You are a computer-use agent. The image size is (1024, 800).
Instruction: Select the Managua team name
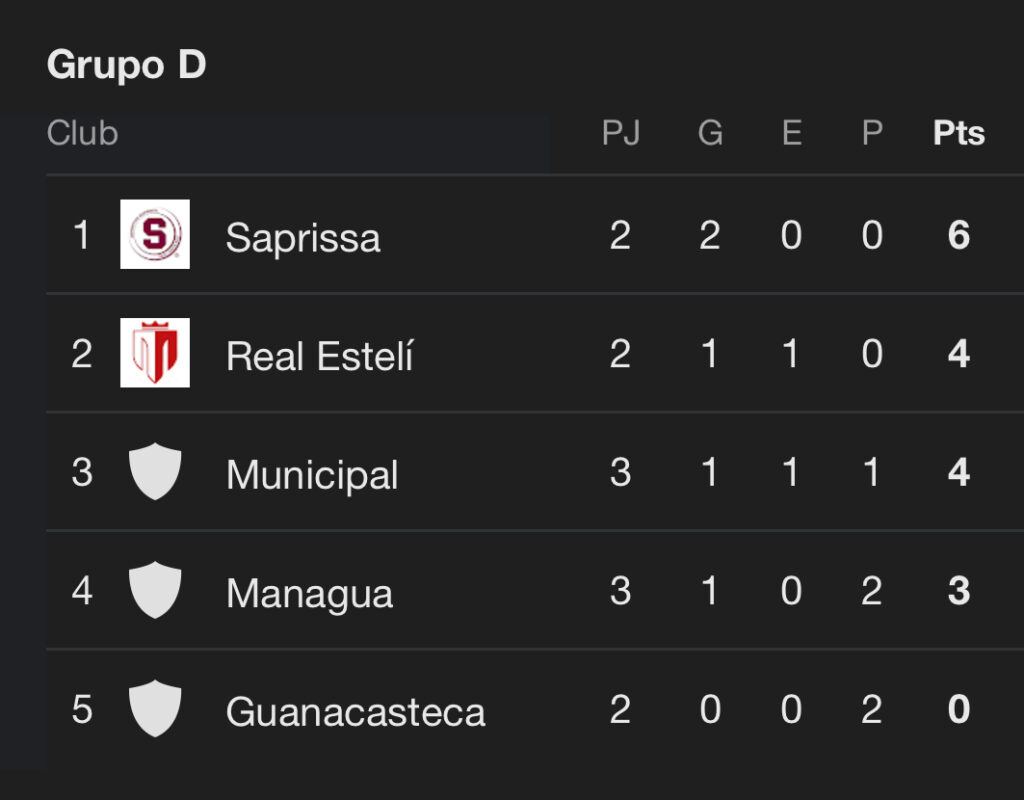pyautogui.click(x=309, y=594)
